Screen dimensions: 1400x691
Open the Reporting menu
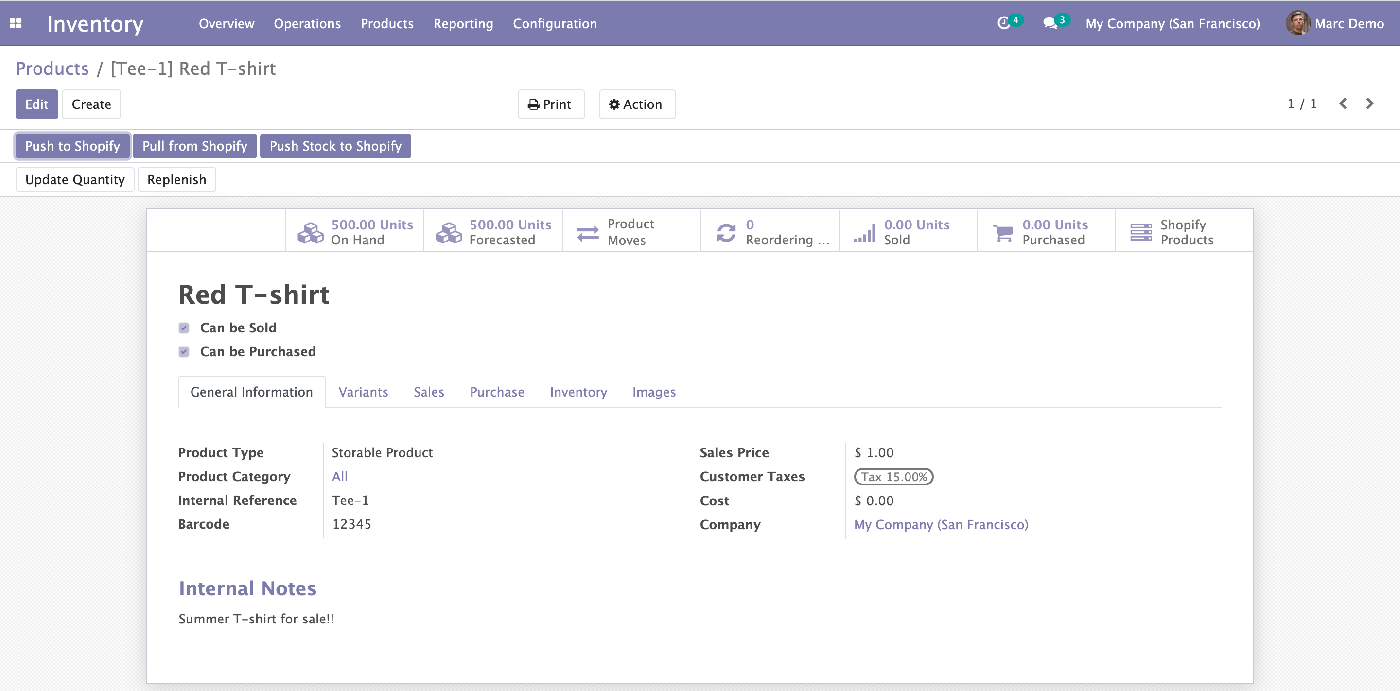463,23
